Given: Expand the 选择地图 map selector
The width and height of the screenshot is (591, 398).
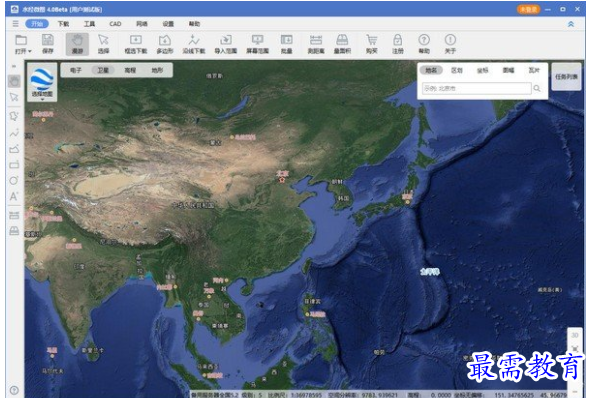Looking at the screenshot, I should 42,83.
